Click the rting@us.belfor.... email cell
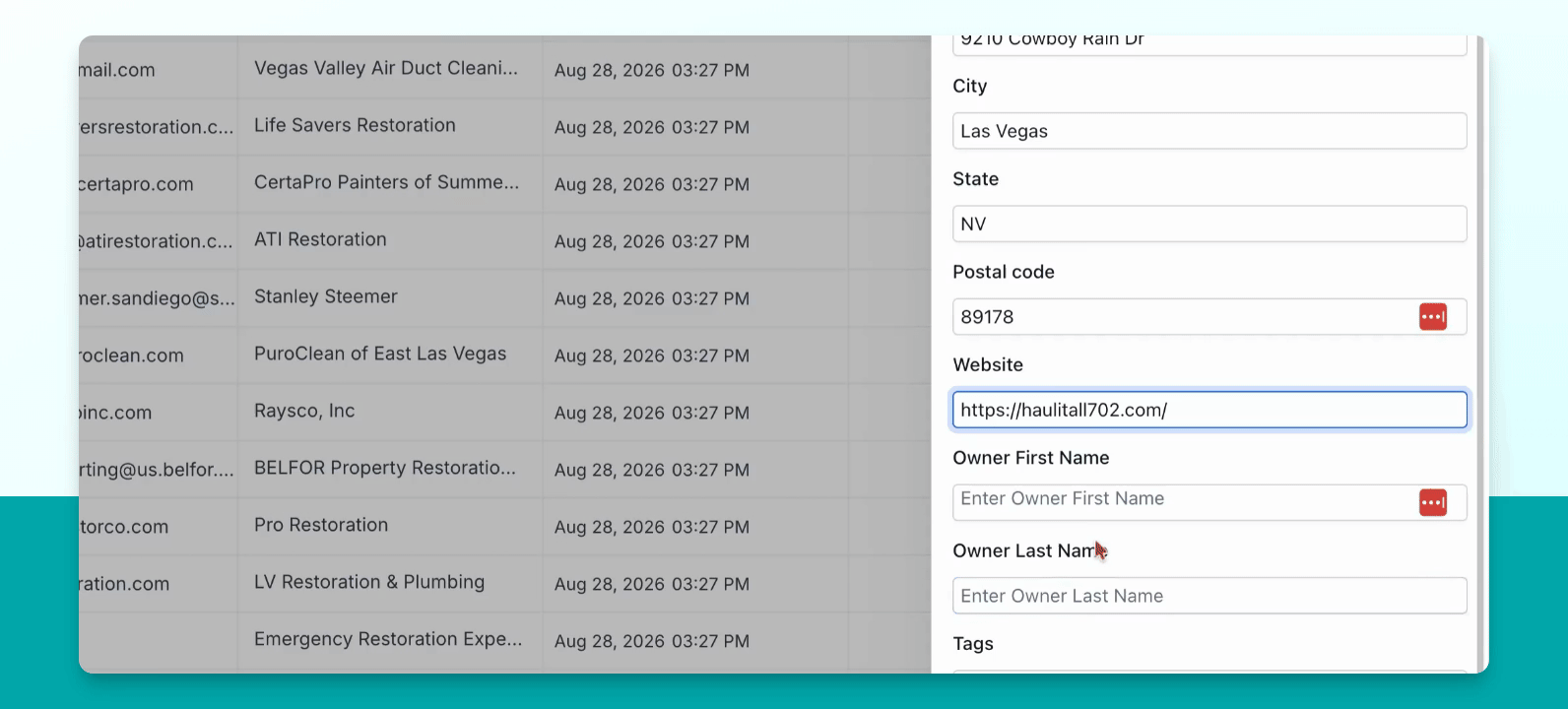 pyautogui.click(x=158, y=470)
